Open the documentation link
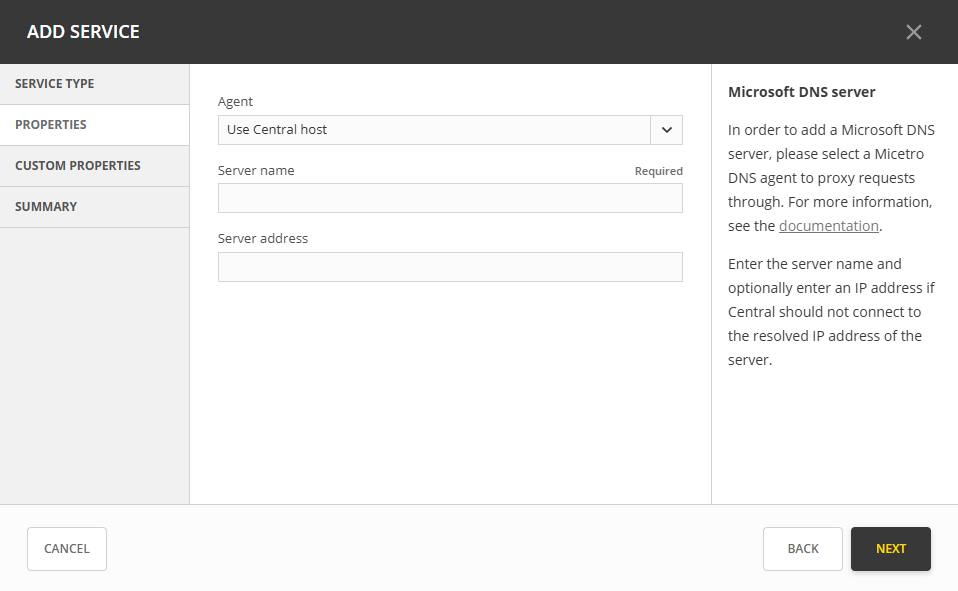 tap(828, 226)
